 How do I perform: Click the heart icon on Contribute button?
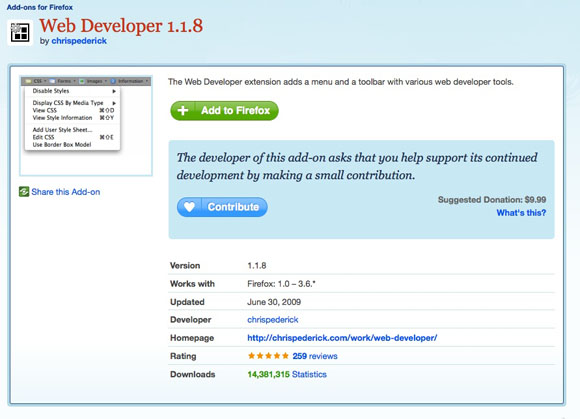[189, 207]
